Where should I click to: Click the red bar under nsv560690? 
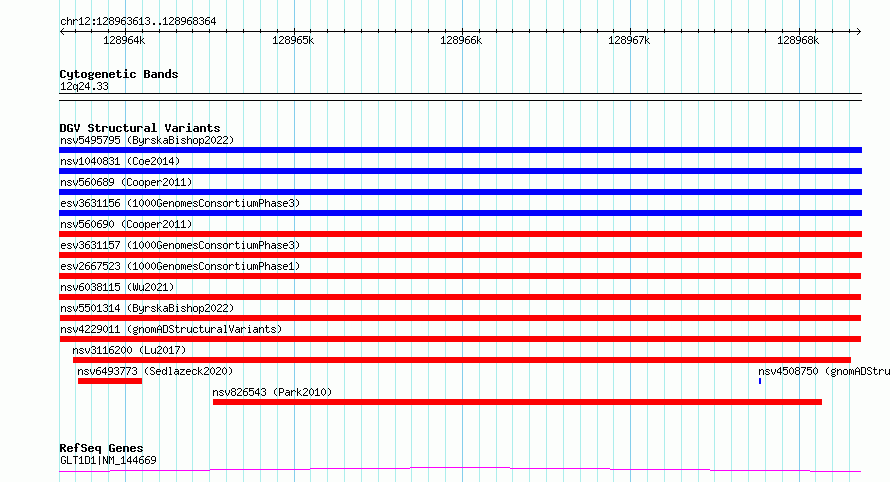tap(460, 234)
